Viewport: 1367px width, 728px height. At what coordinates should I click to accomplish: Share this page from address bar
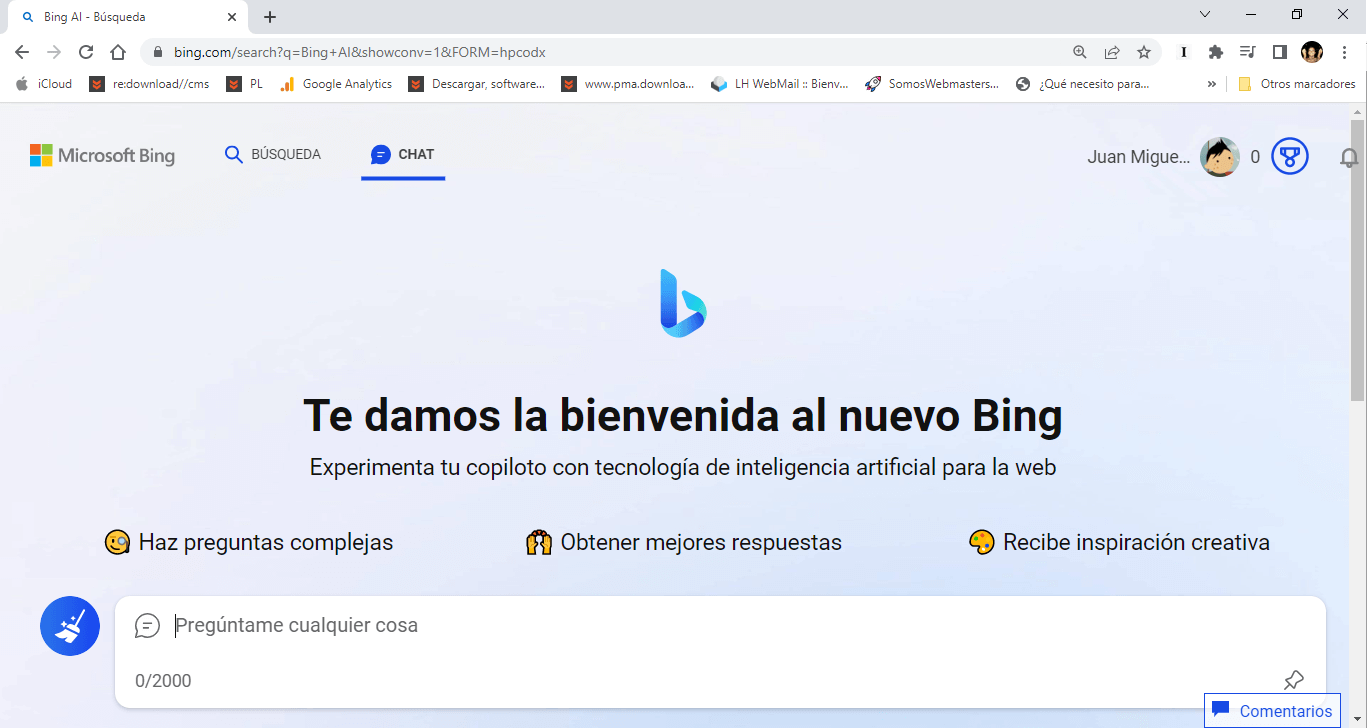pos(1112,52)
